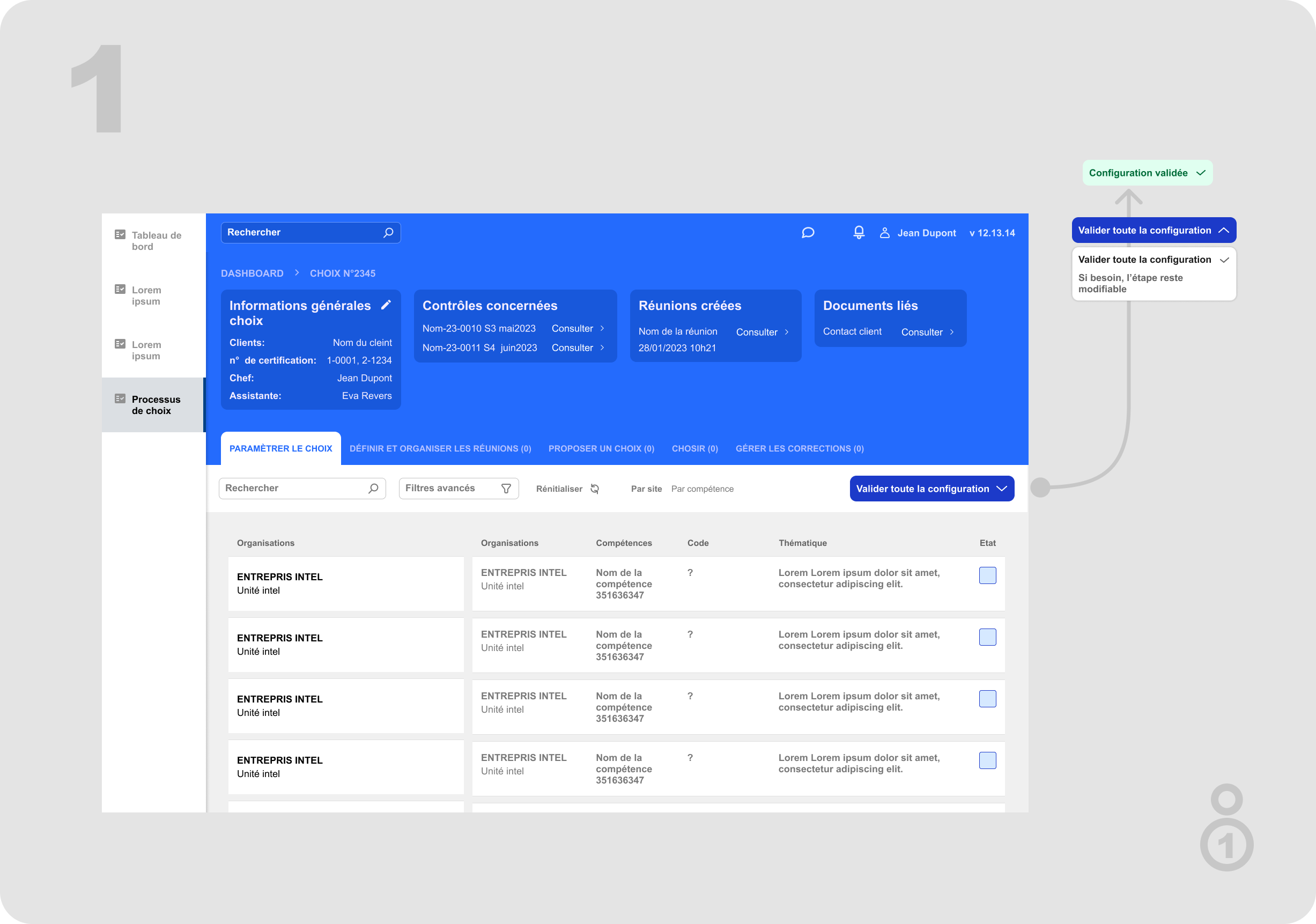Screen dimensions: 1316x924
Task: Open the Valider toute la configuration dropdown in toolbar
Action: tap(931, 489)
